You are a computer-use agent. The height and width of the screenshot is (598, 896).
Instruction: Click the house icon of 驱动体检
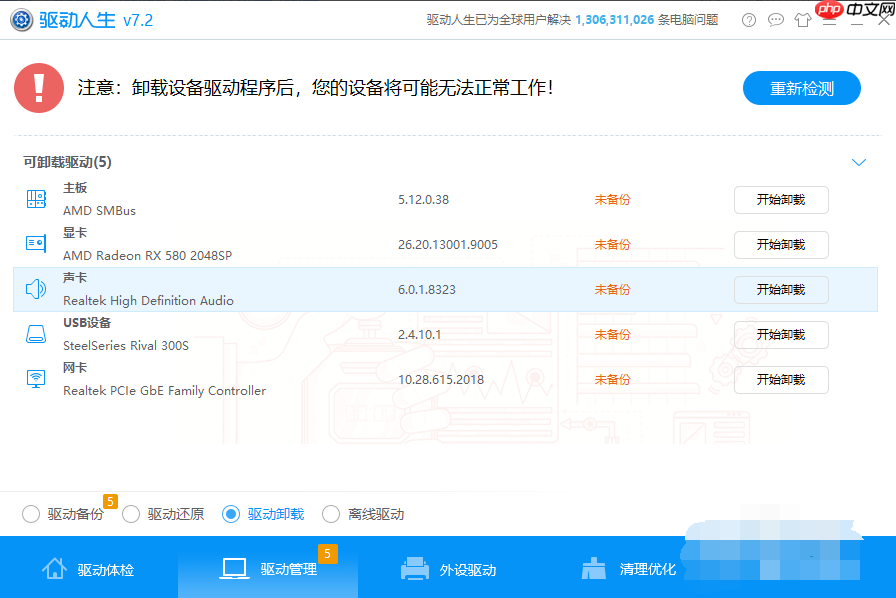54,568
